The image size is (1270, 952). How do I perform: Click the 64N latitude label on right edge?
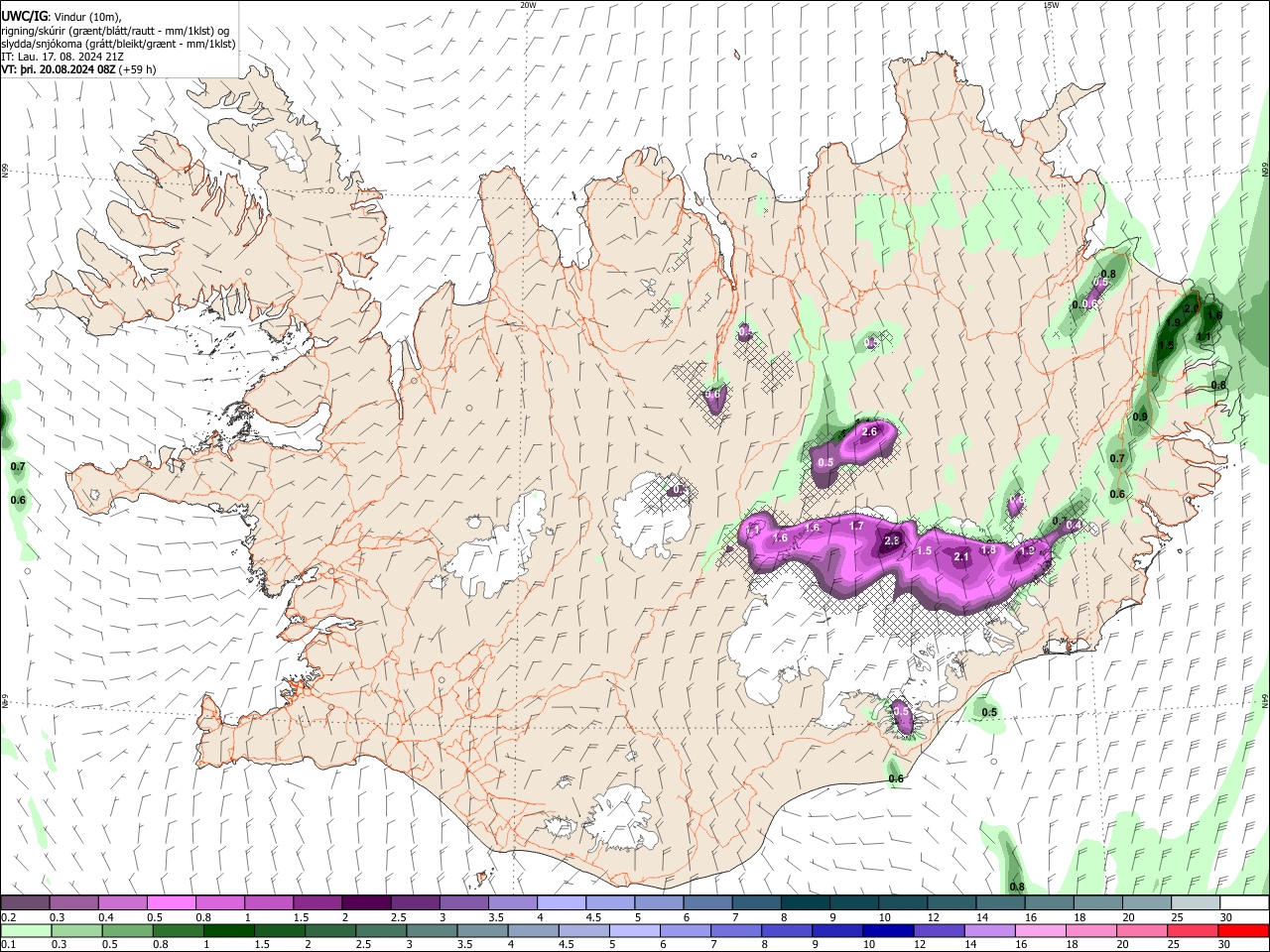1265,700
